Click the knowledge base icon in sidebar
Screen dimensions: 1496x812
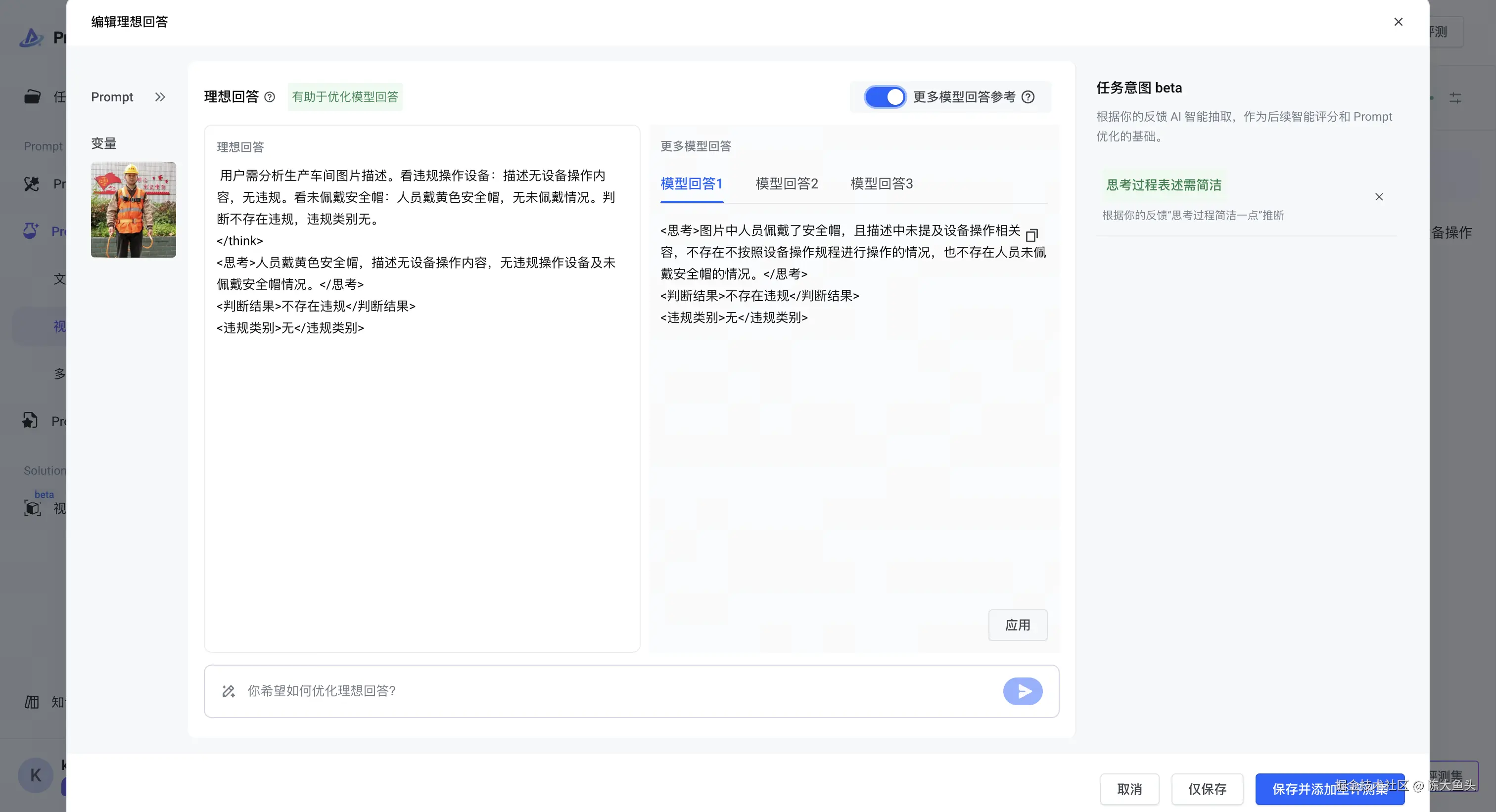pyautogui.click(x=32, y=702)
